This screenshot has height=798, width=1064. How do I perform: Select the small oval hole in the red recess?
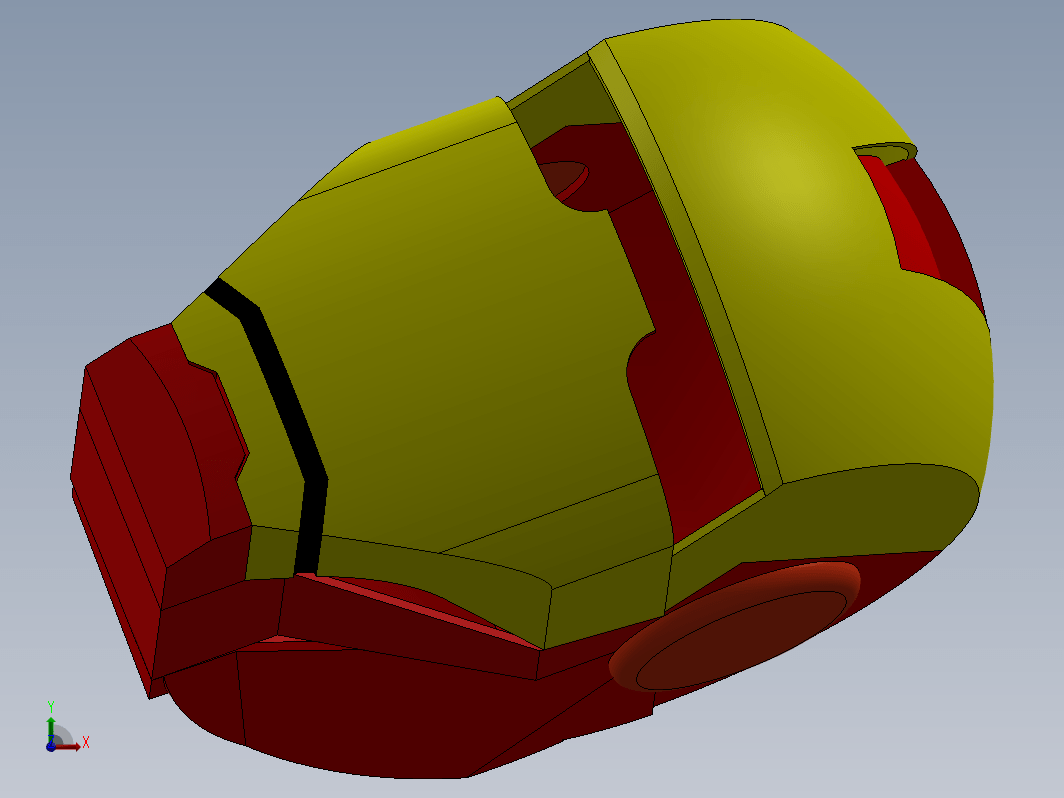tap(563, 180)
